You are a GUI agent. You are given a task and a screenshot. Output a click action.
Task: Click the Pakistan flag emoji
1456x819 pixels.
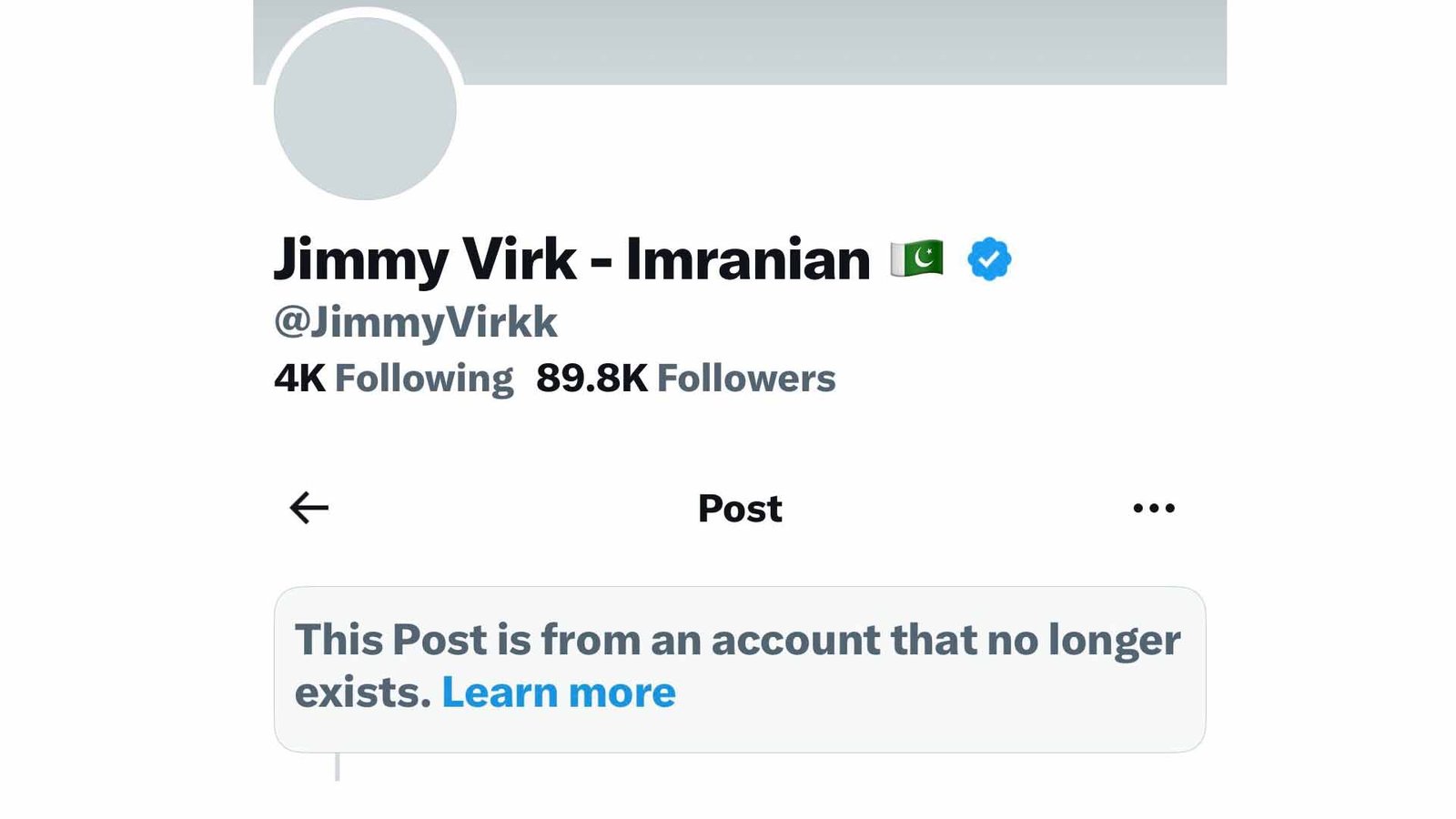click(916, 259)
